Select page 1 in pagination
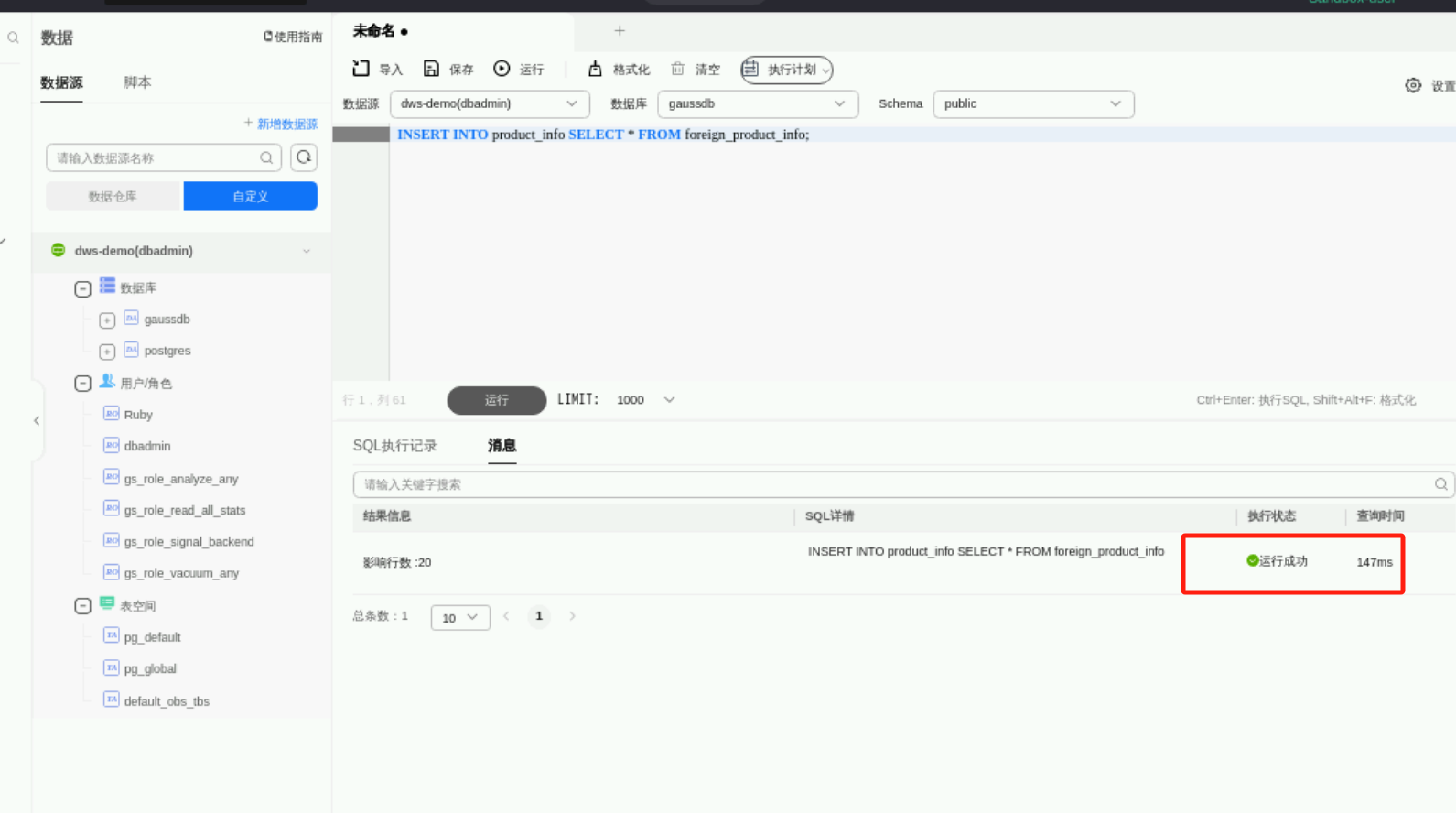 (539, 616)
